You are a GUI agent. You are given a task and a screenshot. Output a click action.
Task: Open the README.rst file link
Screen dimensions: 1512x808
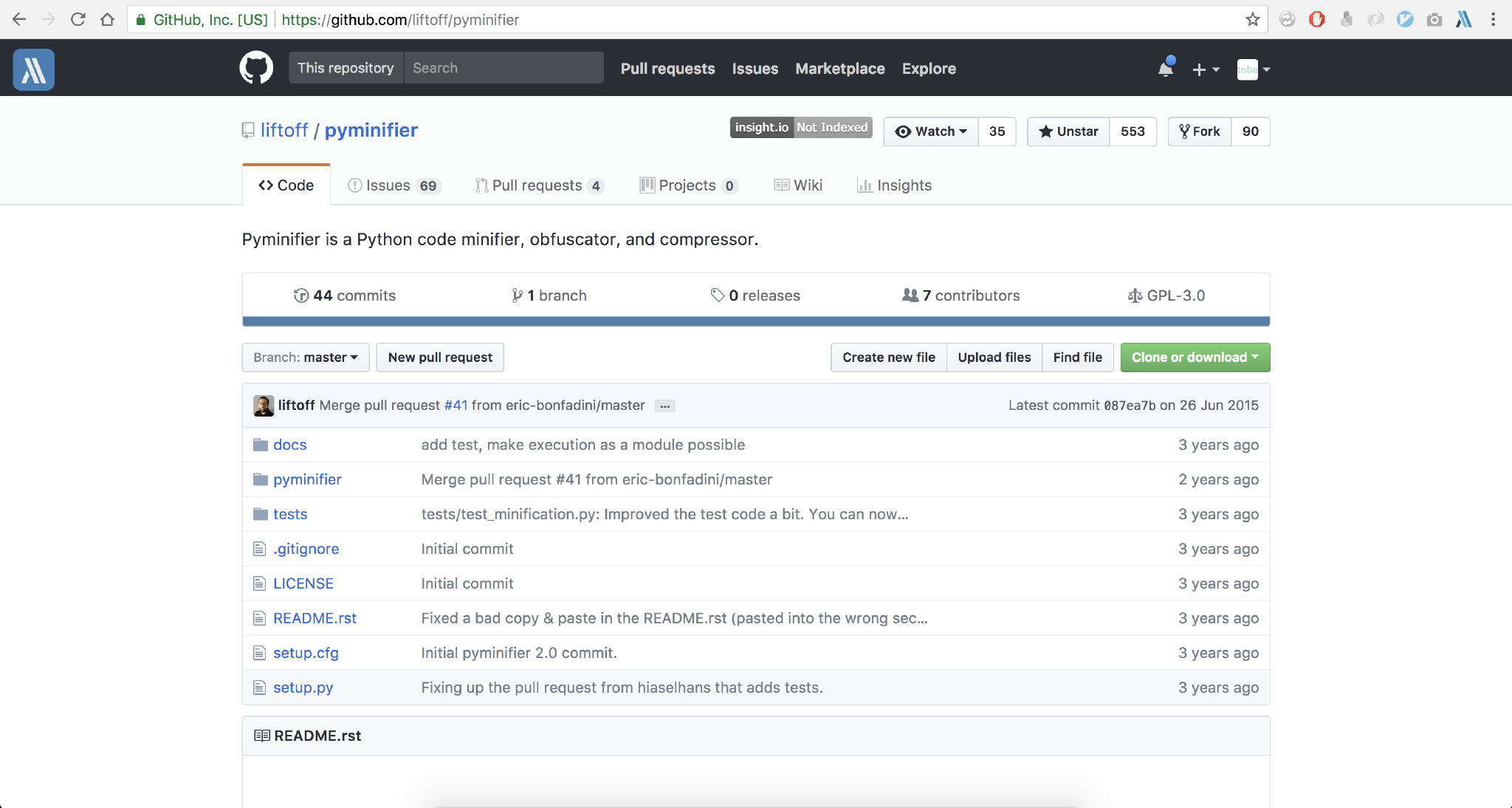tap(315, 618)
